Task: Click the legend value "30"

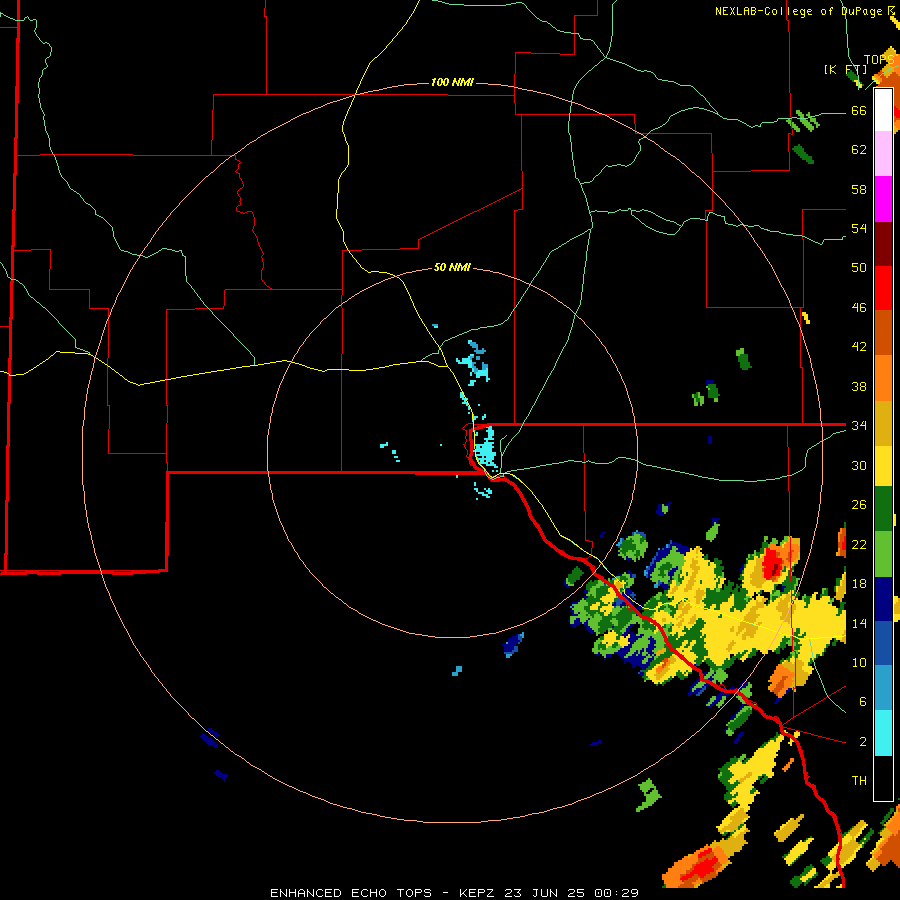Action: point(859,465)
